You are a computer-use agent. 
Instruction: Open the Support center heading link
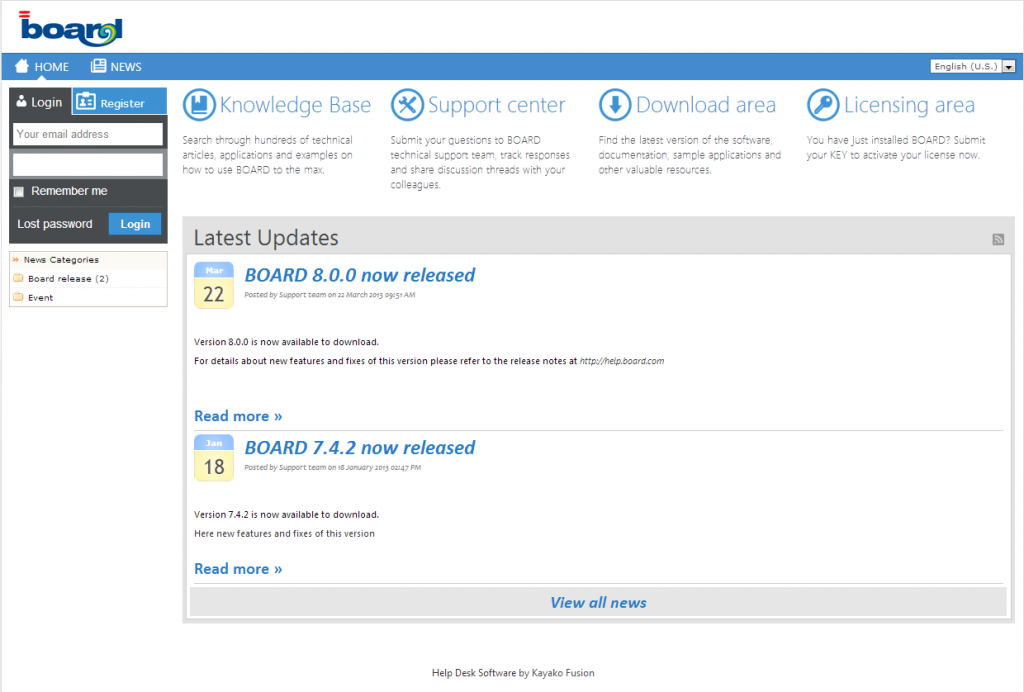496,104
